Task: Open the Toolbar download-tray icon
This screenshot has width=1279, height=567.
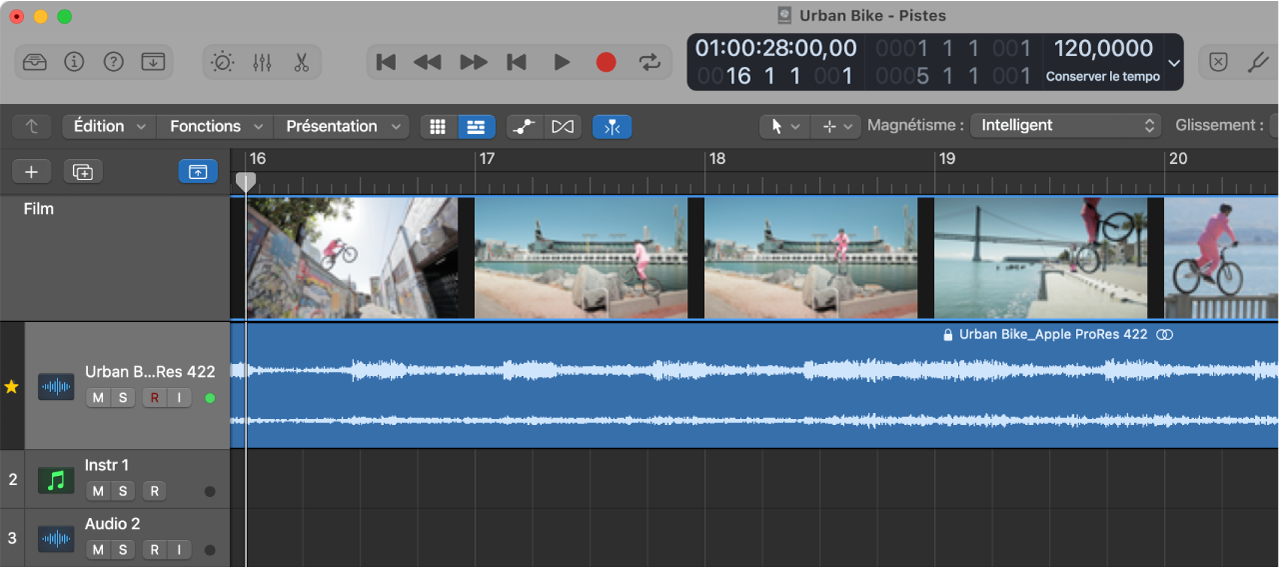Action: [x=153, y=62]
